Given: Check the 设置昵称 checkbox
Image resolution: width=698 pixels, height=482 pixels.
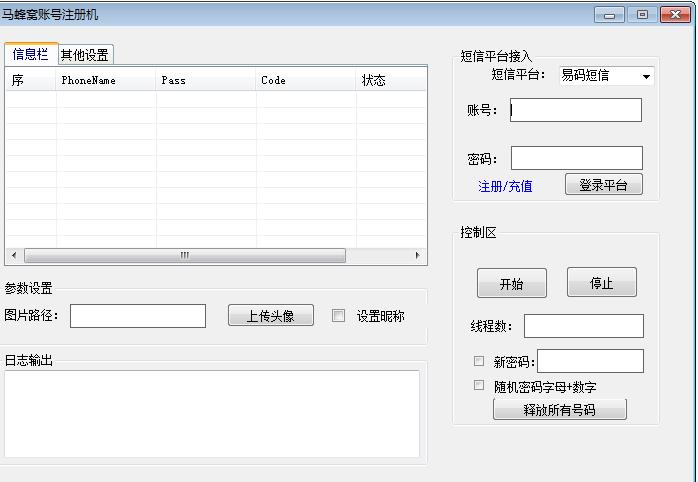Looking at the screenshot, I should 338,315.
